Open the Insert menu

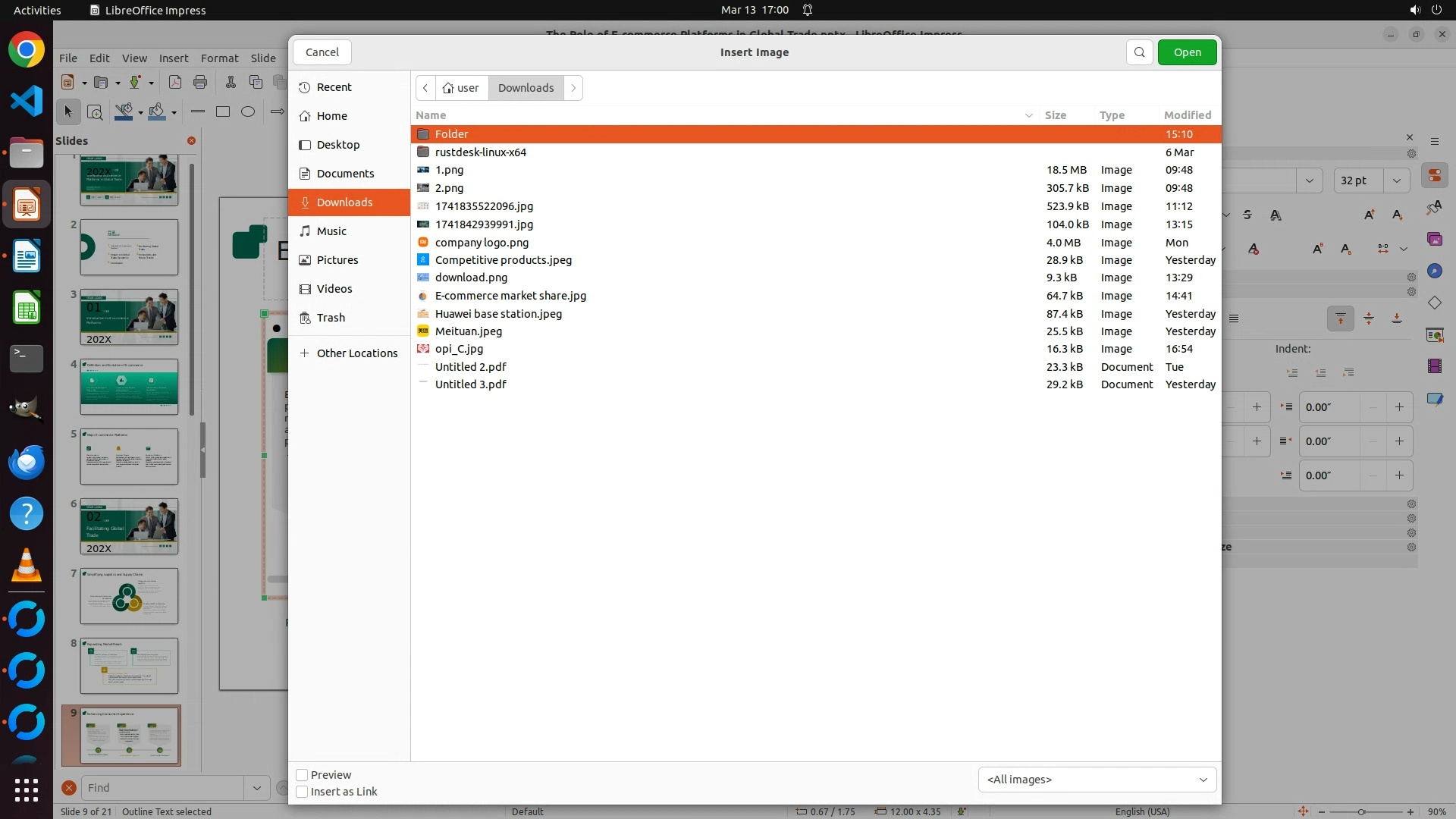[x=173, y=58]
